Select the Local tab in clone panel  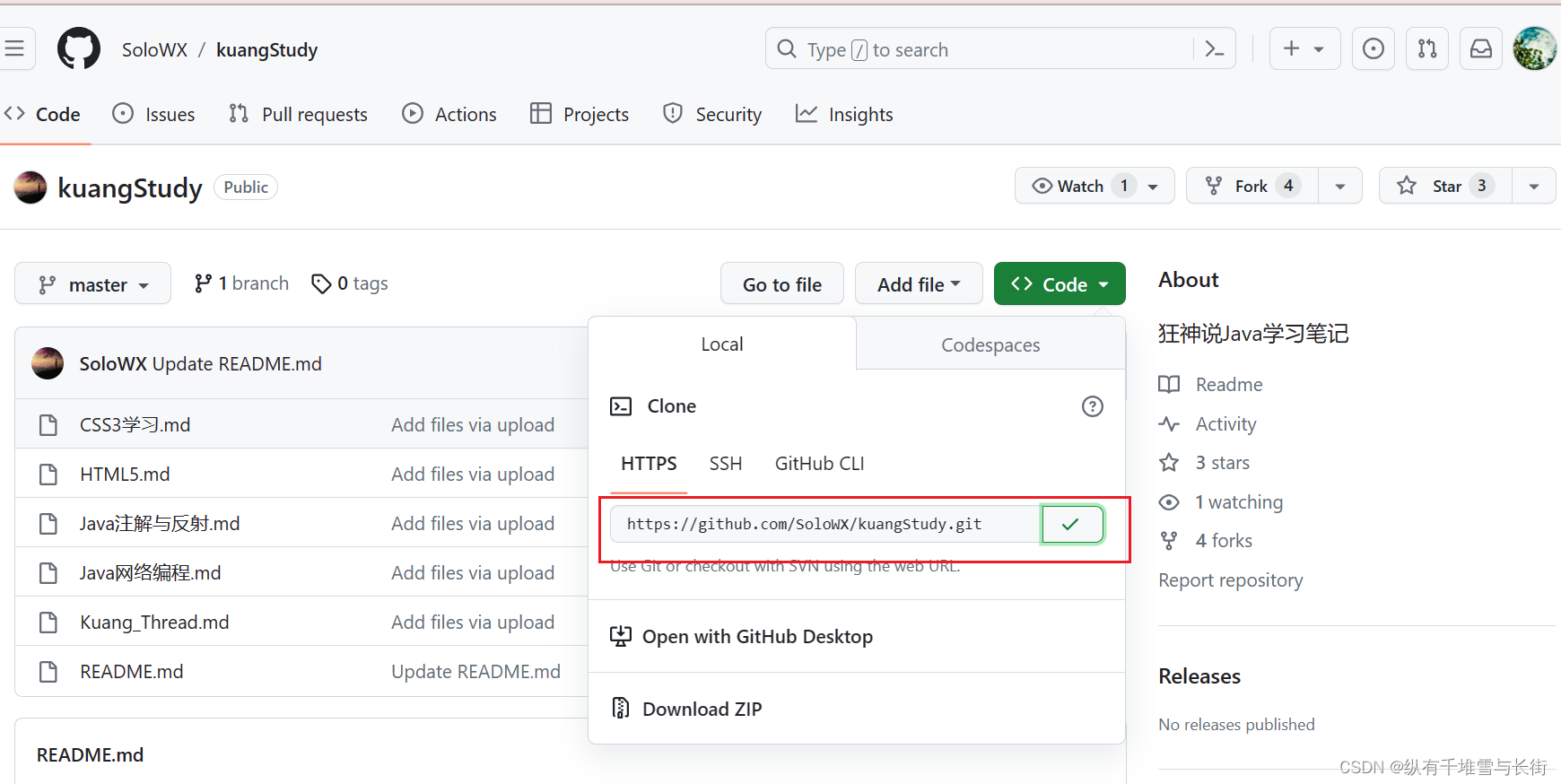(x=722, y=344)
